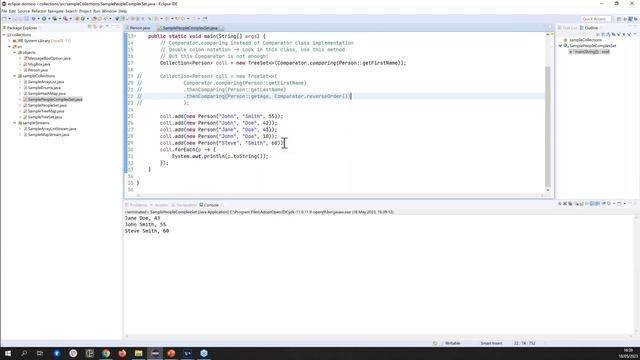
Task: Open SamplePeopleSet.java in Package Explorer
Action: [47, 105]
